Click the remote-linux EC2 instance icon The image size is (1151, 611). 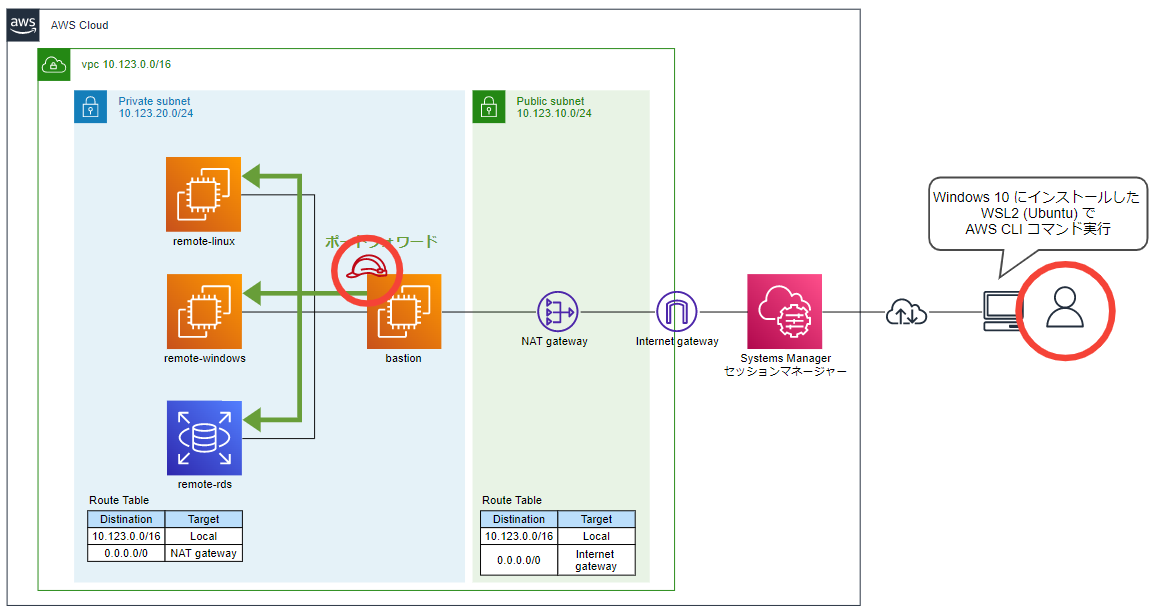tap(203, 195)
